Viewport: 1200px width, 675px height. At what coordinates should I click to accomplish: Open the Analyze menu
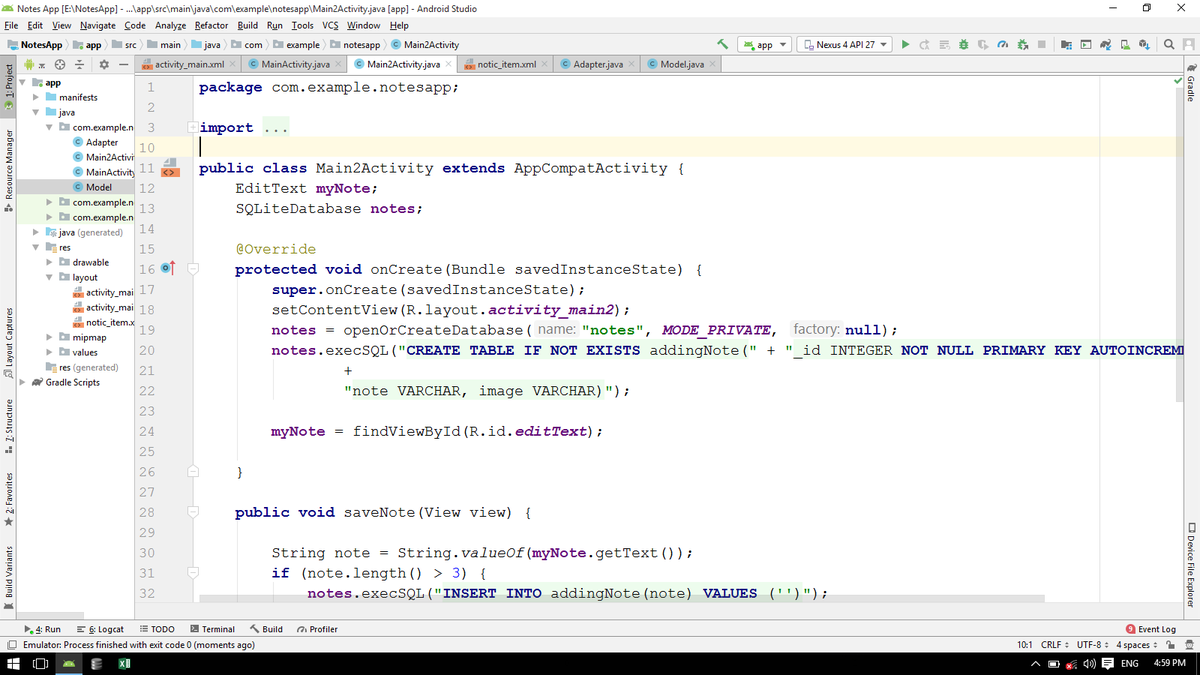click(171, 25)
